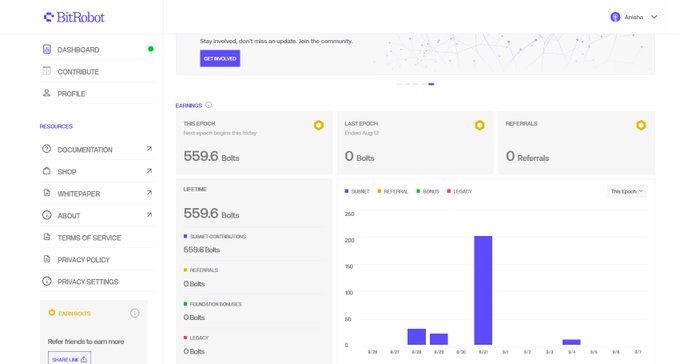The image size is (680, 364).
Task: Click the Lifetime heading
Action: coord(195,189)
